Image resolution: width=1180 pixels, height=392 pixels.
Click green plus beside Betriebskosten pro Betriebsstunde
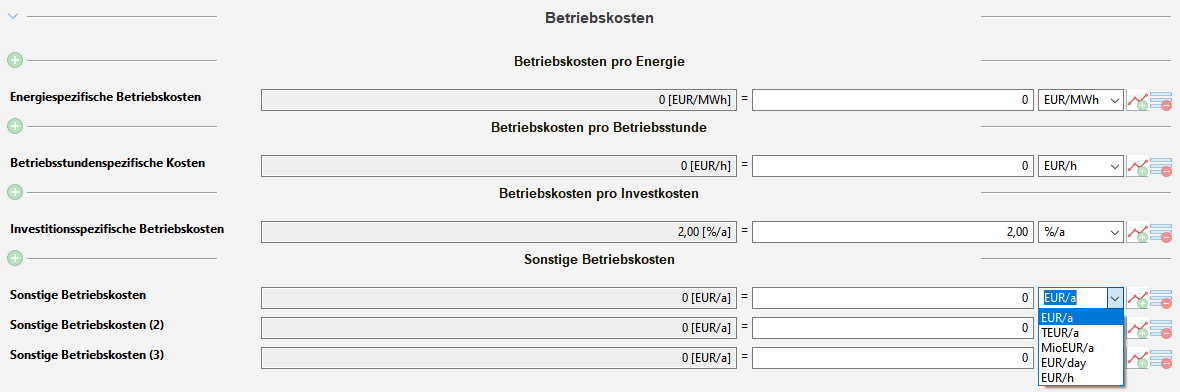(x=14, y=126)
